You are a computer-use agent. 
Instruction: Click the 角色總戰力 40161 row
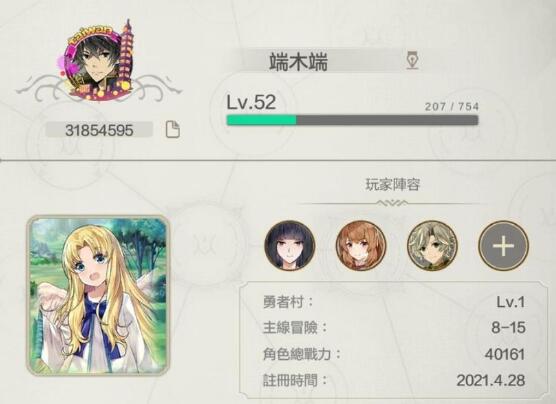[x=394, y=354]
